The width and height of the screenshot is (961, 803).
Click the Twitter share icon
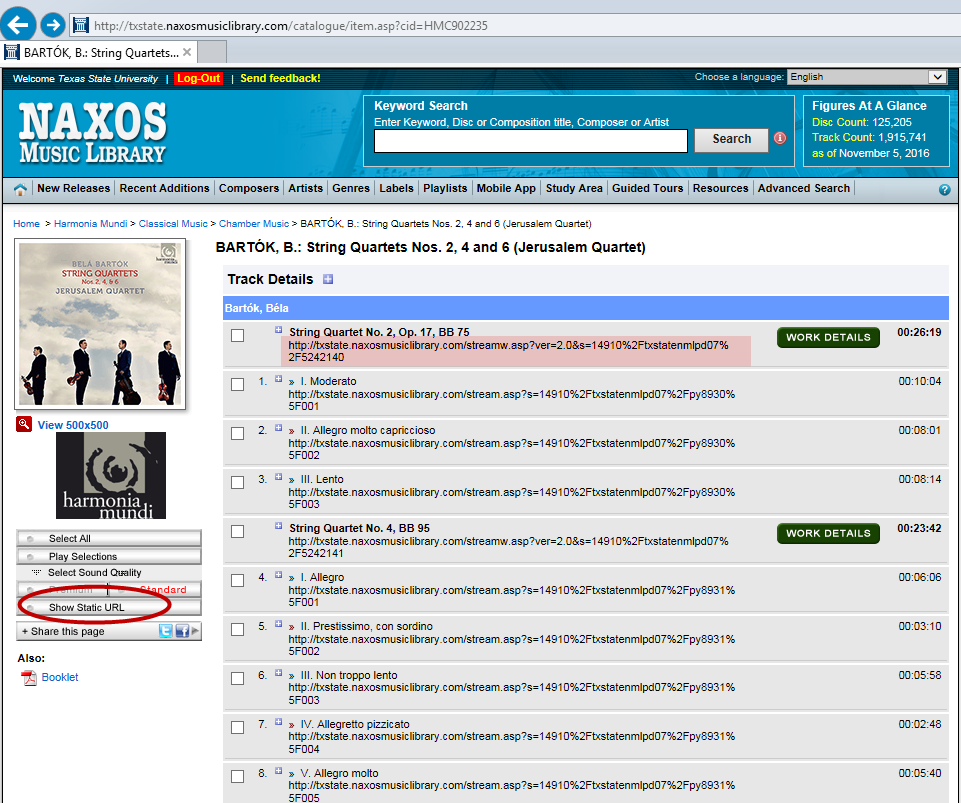coord(165,631)
